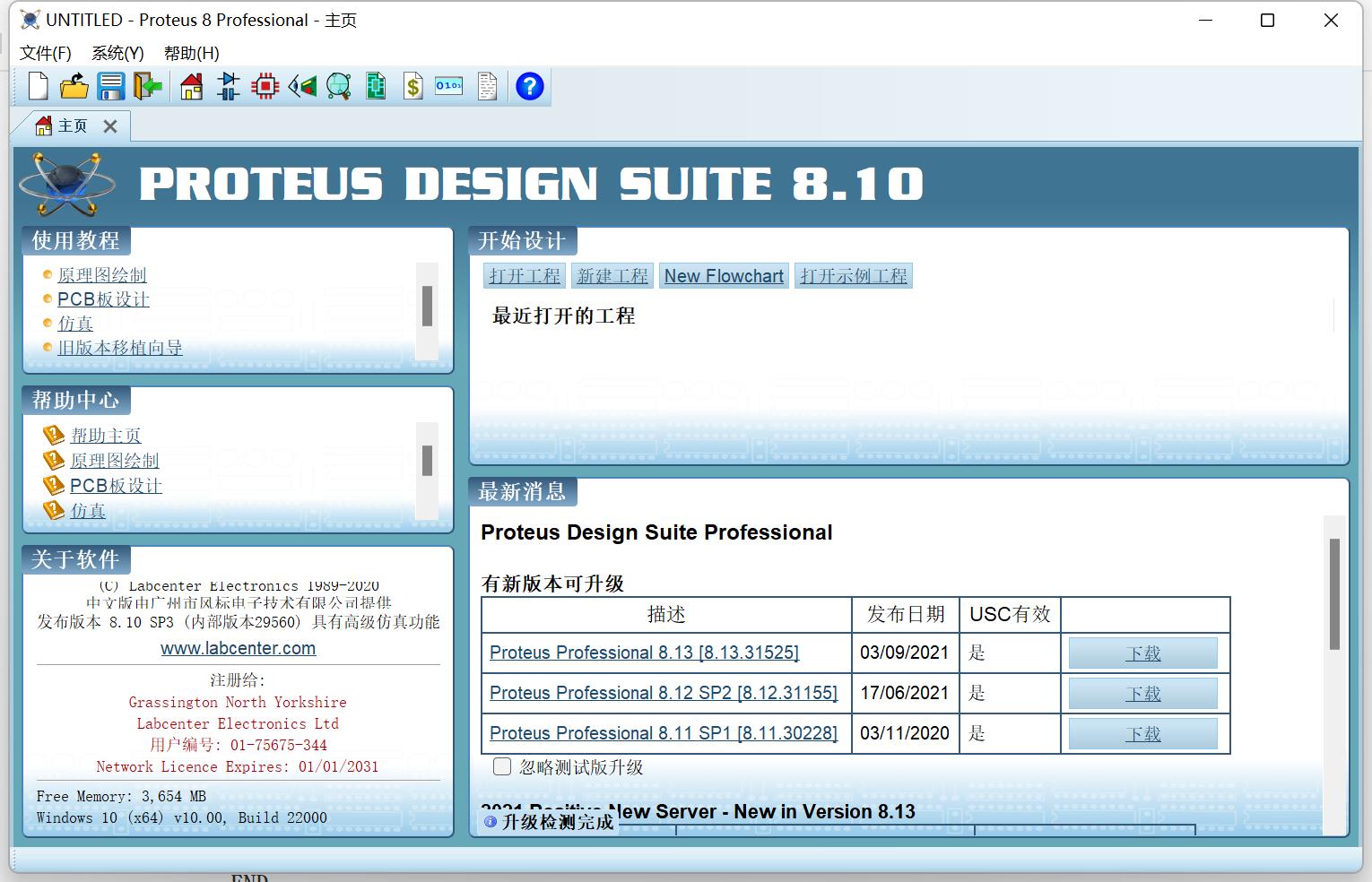The image size is (1372, 882).
Task: Open the Source Code editor
Action: tap(448, 86)
